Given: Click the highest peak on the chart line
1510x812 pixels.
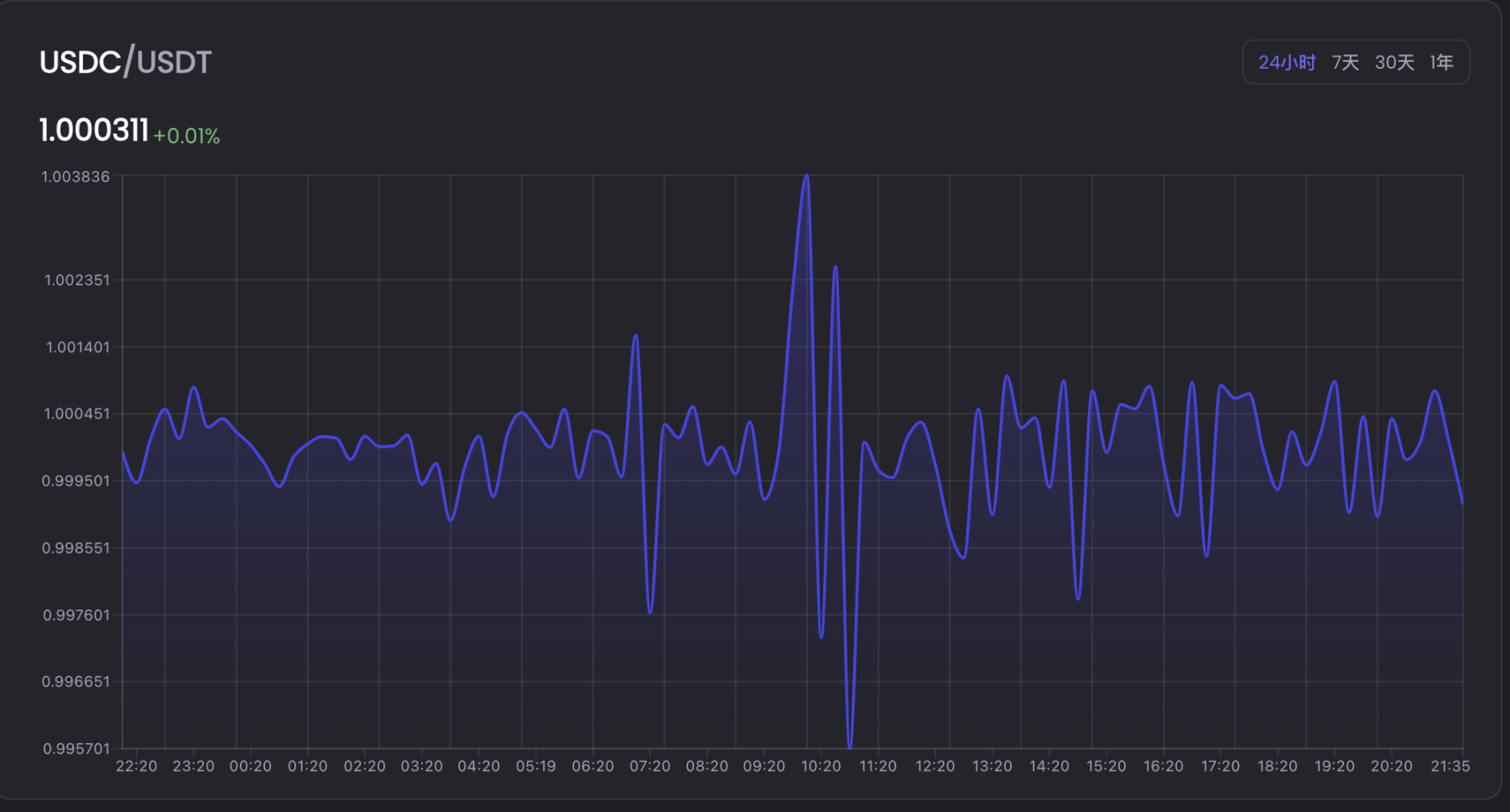Looking at the screenshot, I should pos(806,176).
